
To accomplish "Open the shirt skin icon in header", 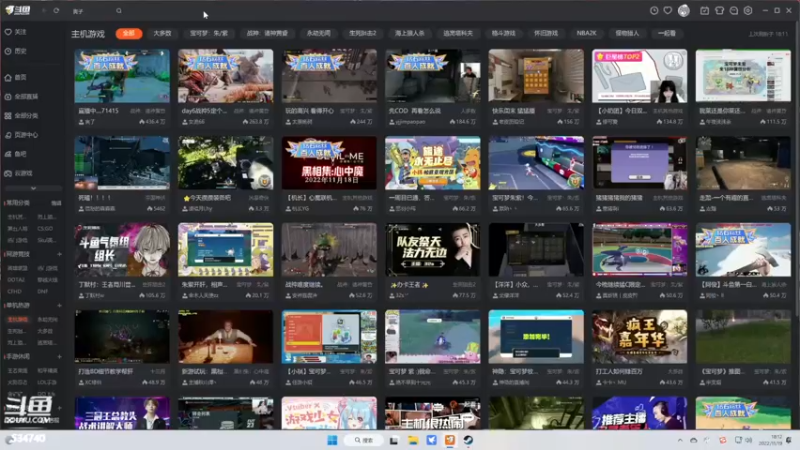I will click(719, 11).
